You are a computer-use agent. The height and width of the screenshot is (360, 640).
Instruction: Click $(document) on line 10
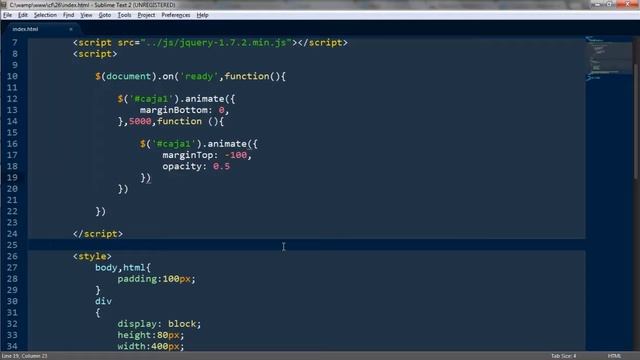[126, 76]
